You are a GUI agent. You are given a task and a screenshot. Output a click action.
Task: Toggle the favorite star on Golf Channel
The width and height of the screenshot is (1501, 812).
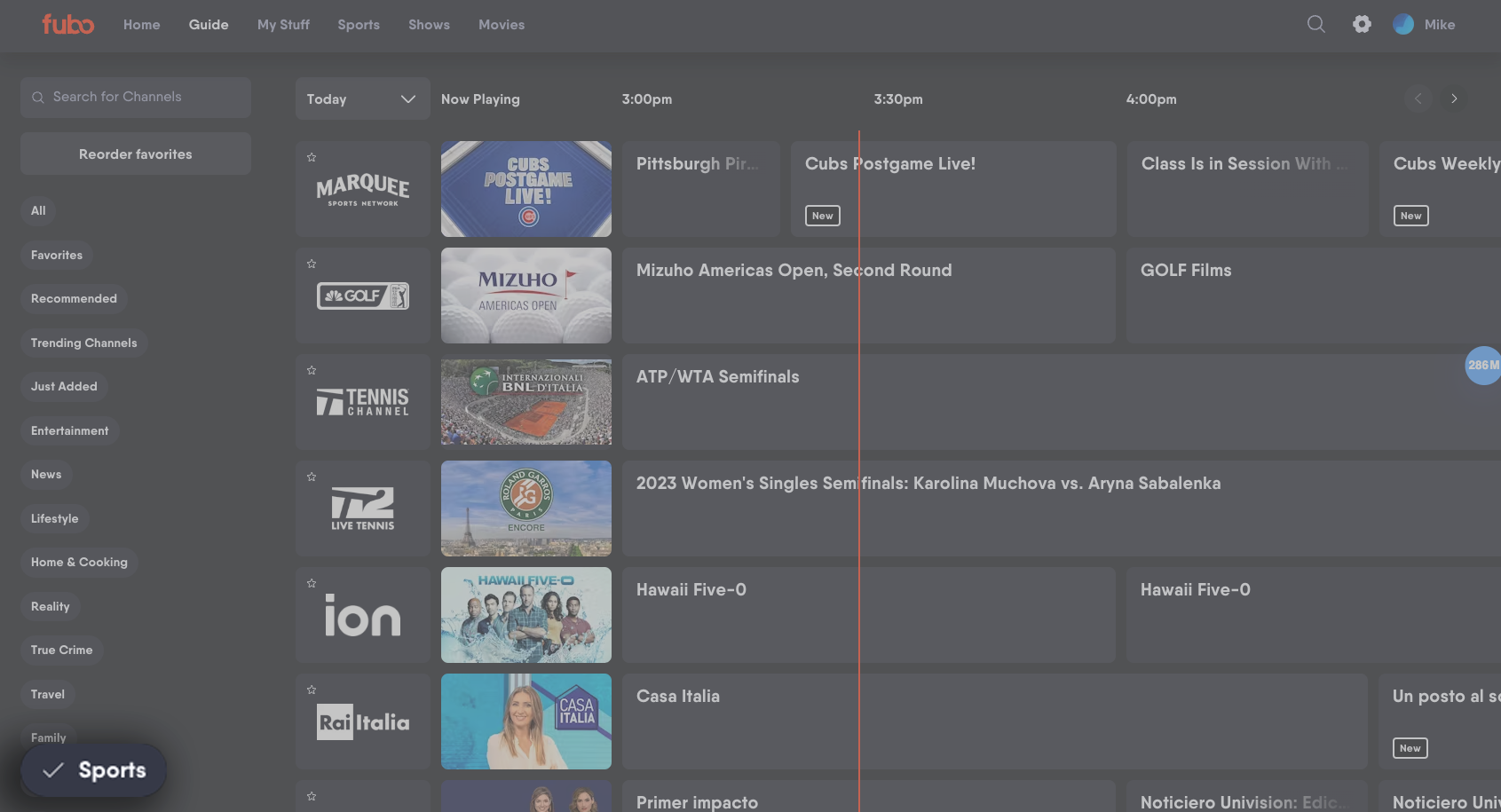tap(312, 263)
